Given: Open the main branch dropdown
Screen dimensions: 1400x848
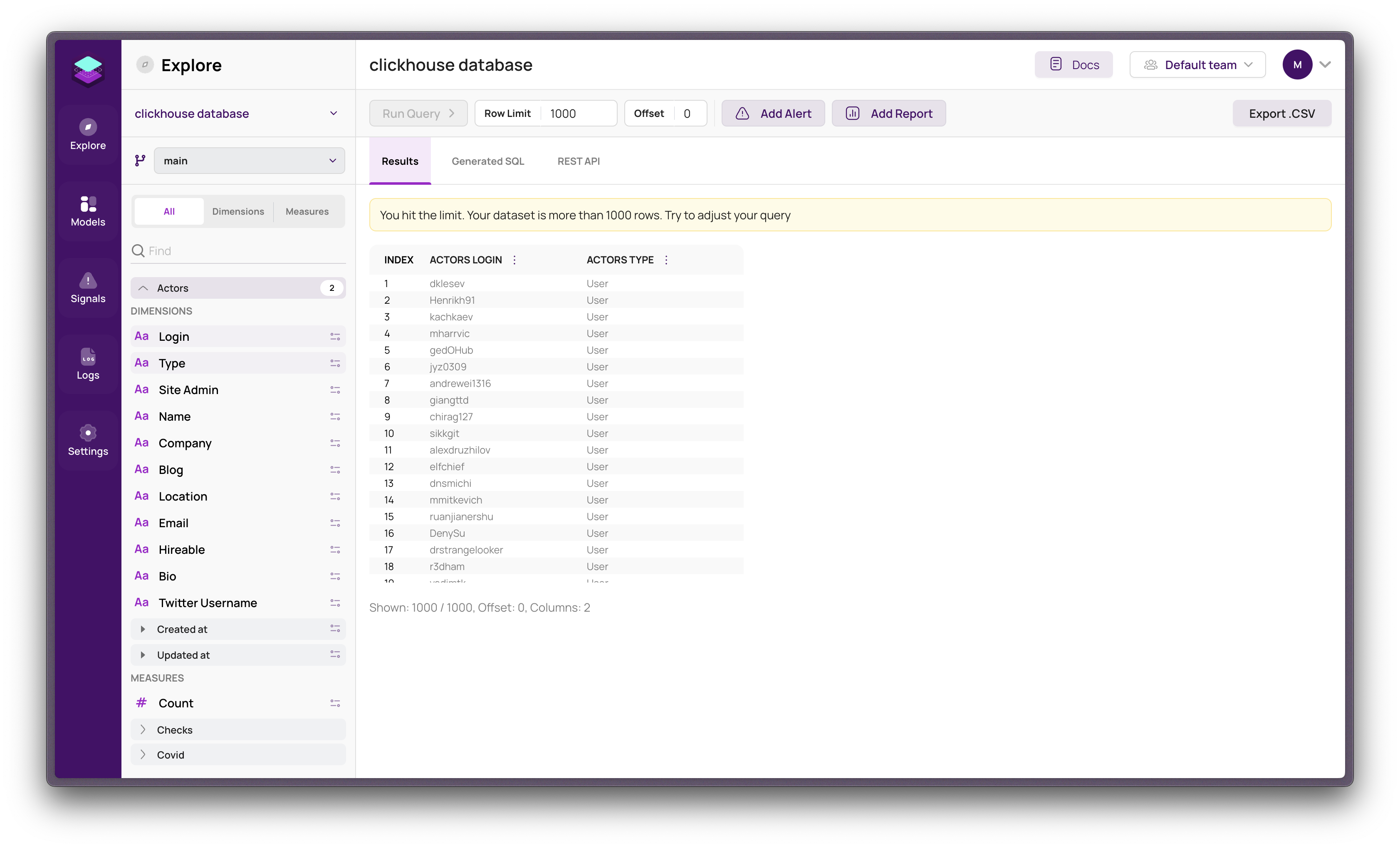Looking at the screenshot, I should [250, 161].
